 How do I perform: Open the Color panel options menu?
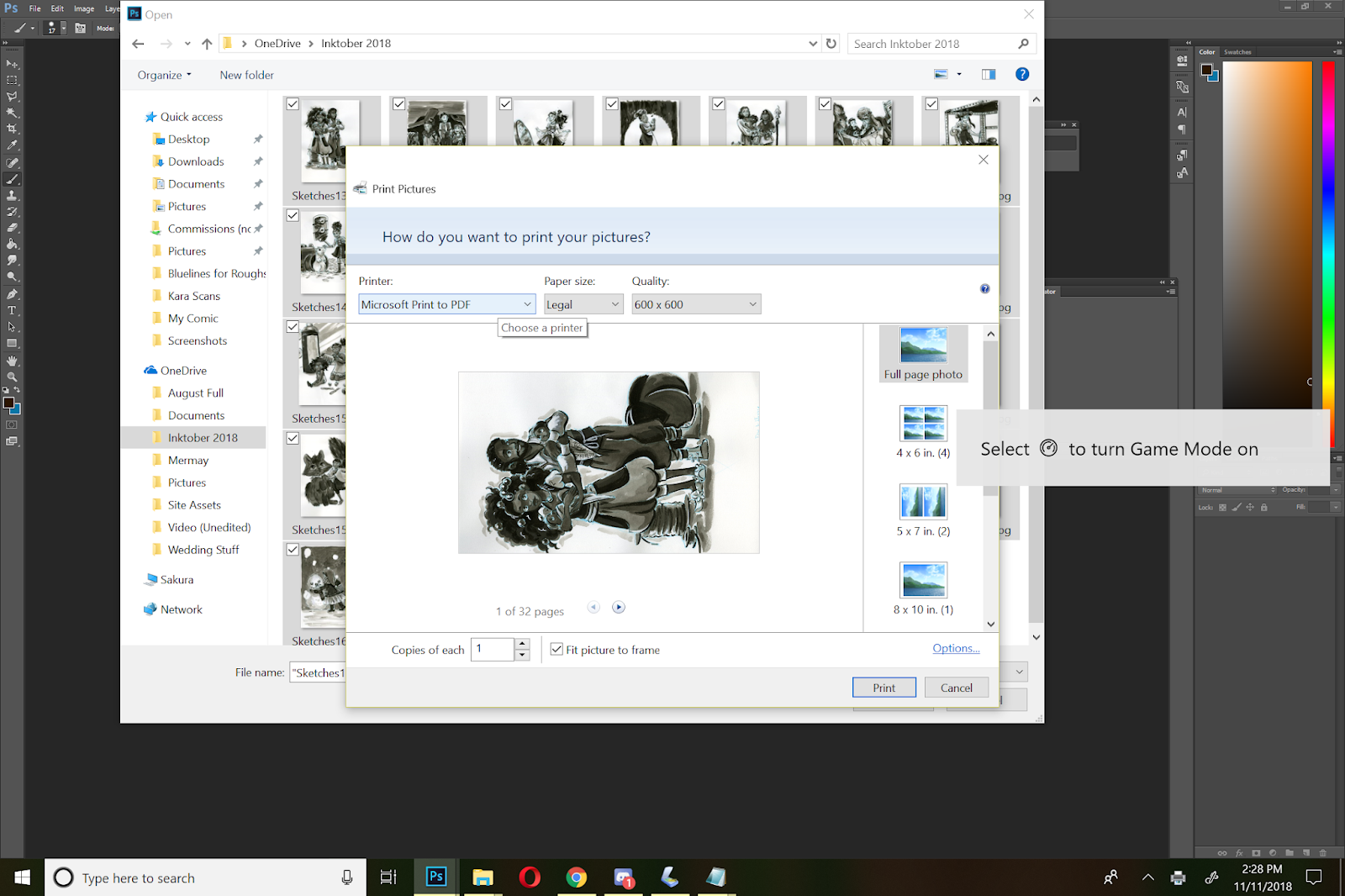[1337, 52]
